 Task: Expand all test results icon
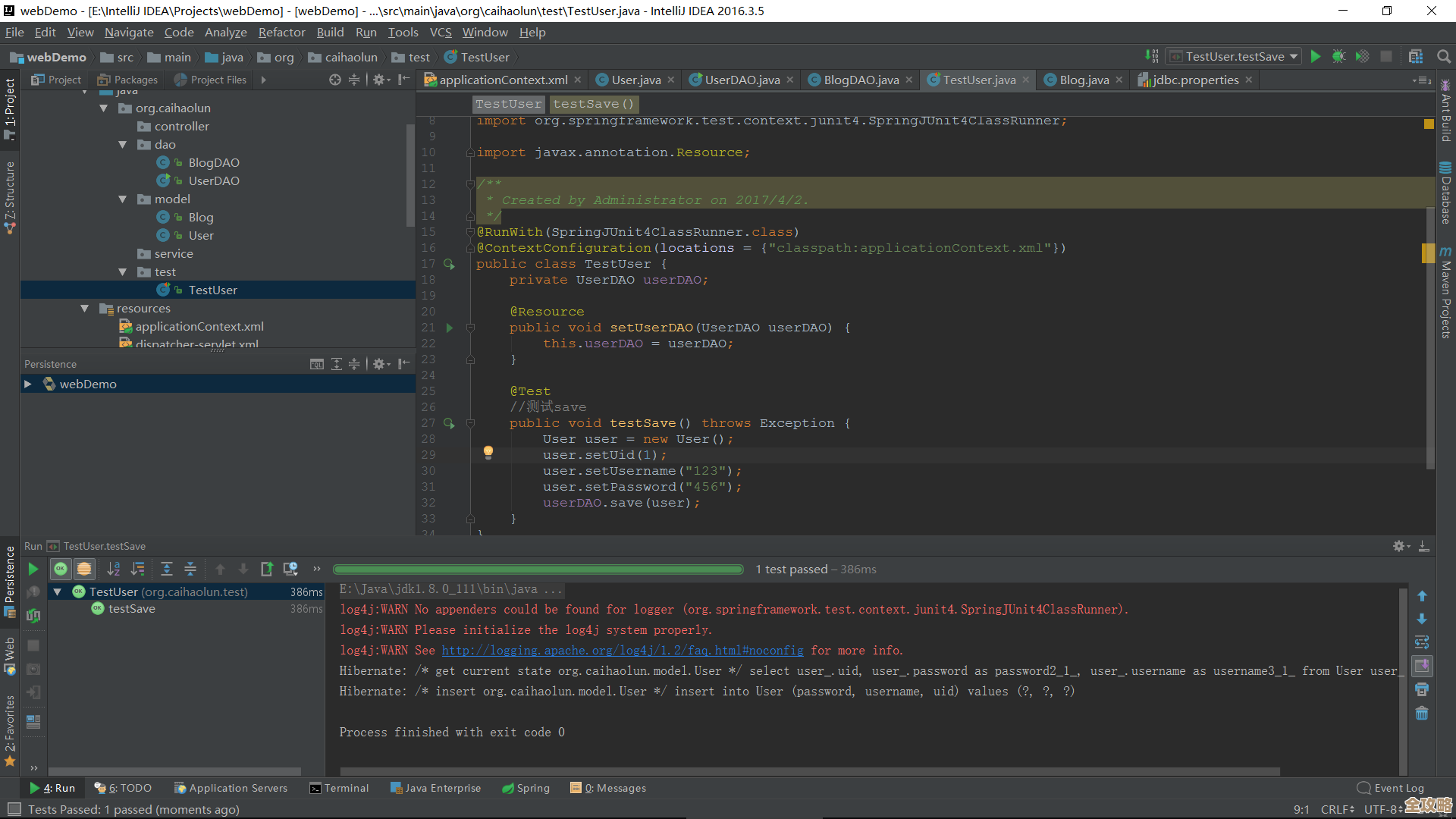coord(167,569)
